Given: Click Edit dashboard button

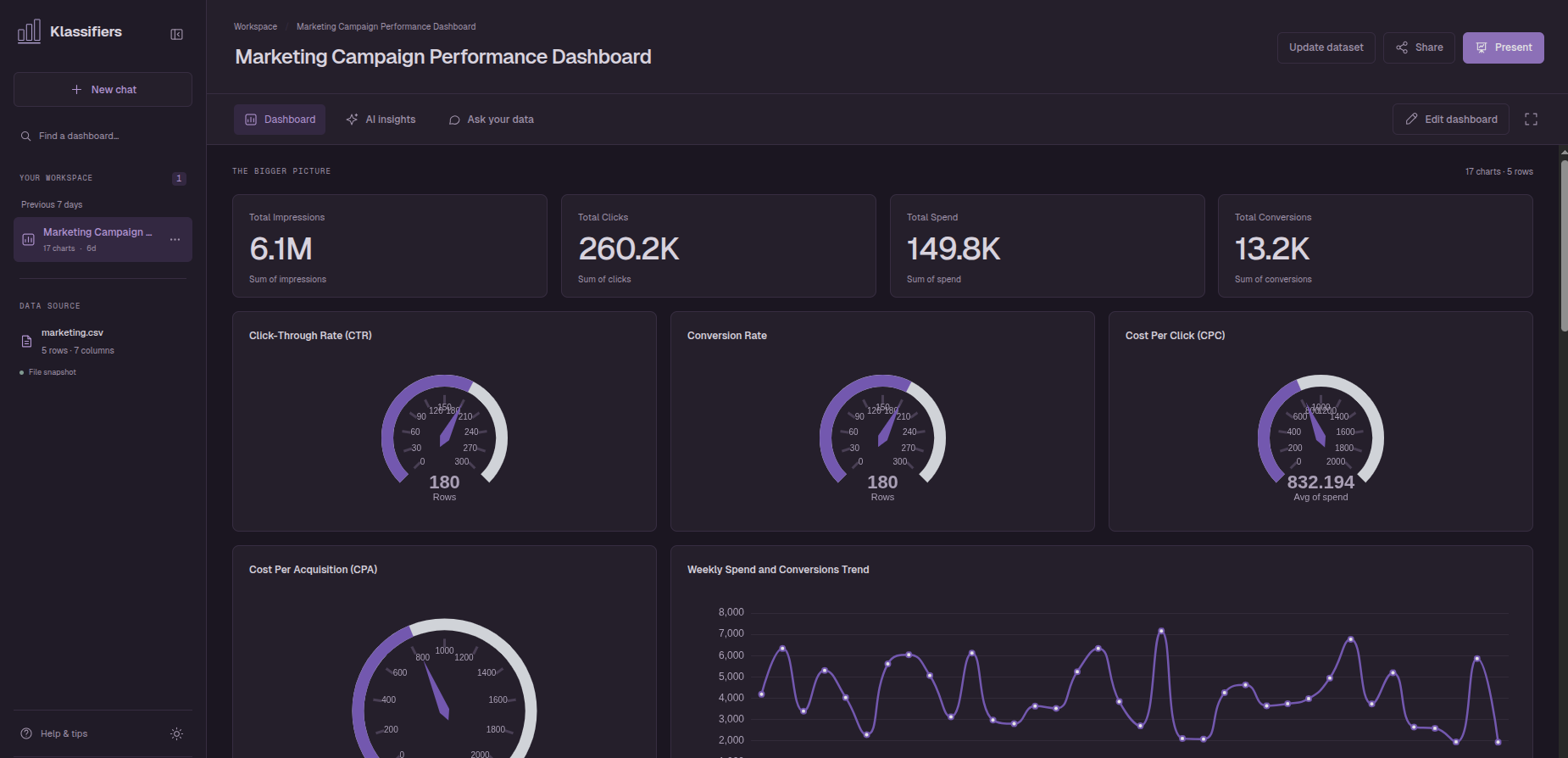Looking at the screenshot, I should (x=1450, y=120).
